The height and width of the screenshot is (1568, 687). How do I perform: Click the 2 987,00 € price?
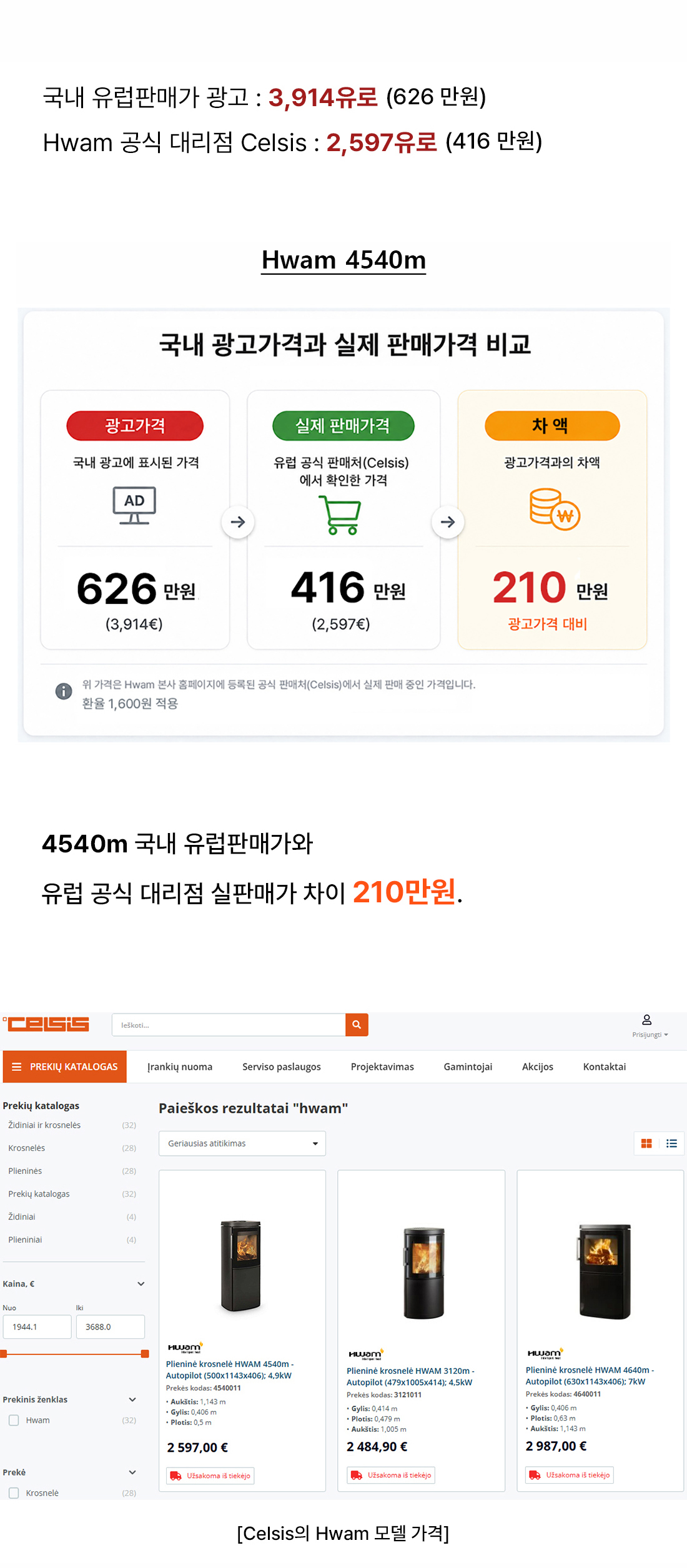click(556, 1446)
